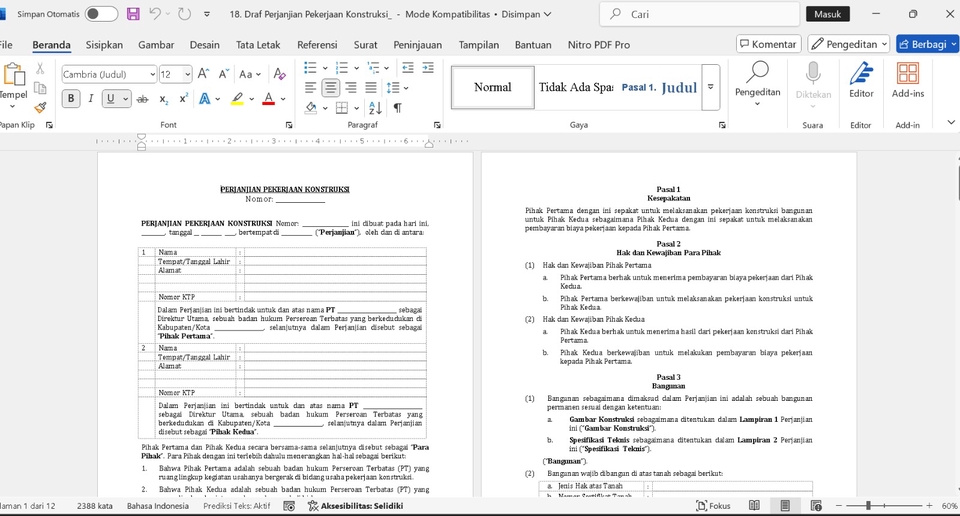Apply text effects icon
This screenshot has height=516, width=960.
204,99
